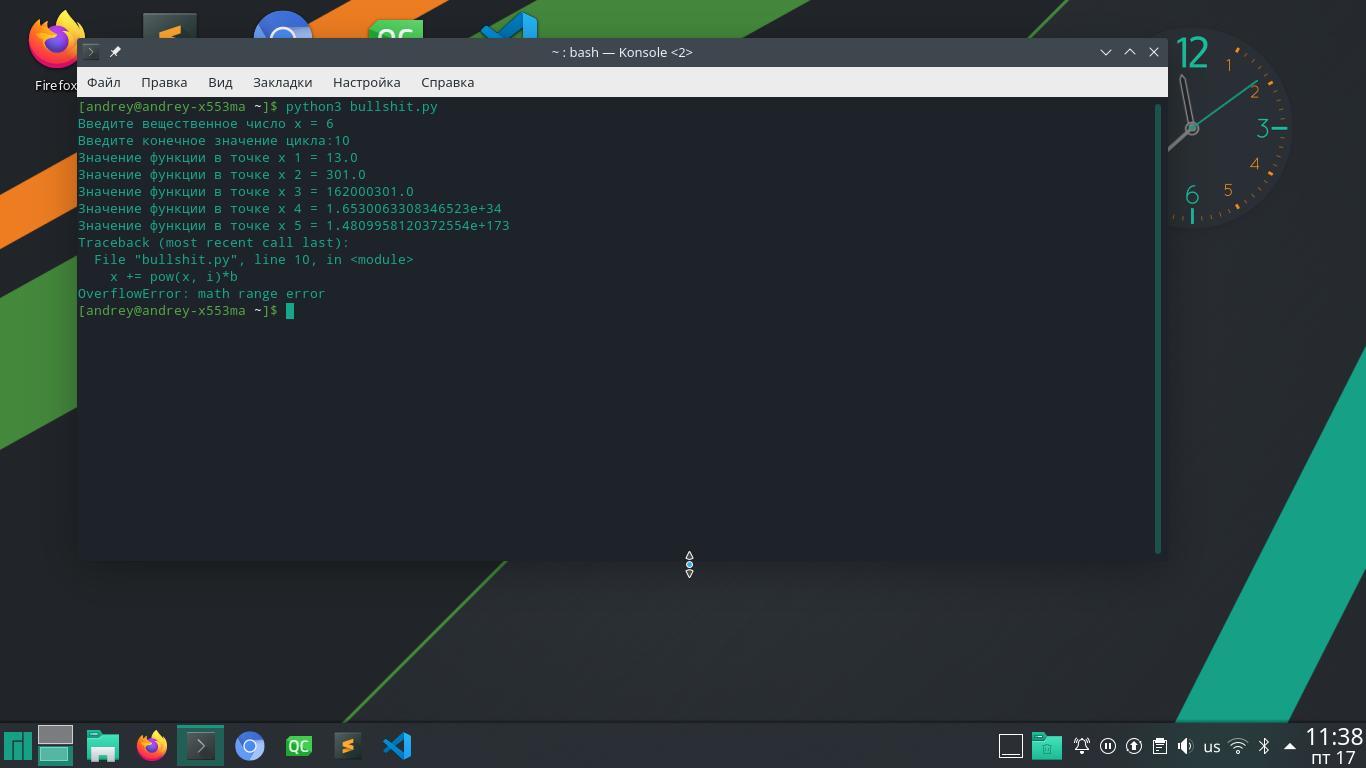The width and height of the screenshot is (1366, 768).
Task: Launch Qt Creator from the taskbar
Action: [299, 746]
